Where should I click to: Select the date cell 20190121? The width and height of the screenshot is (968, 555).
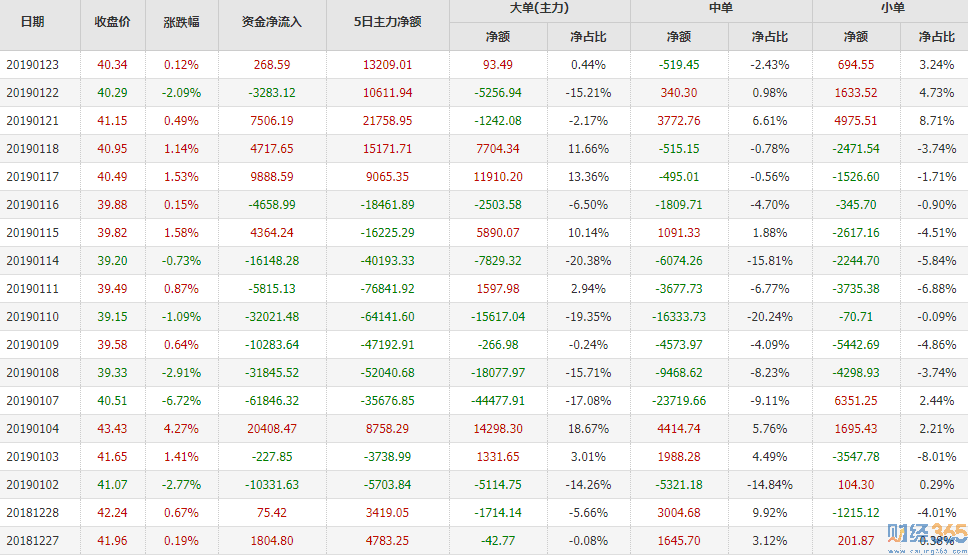(33, 121)
